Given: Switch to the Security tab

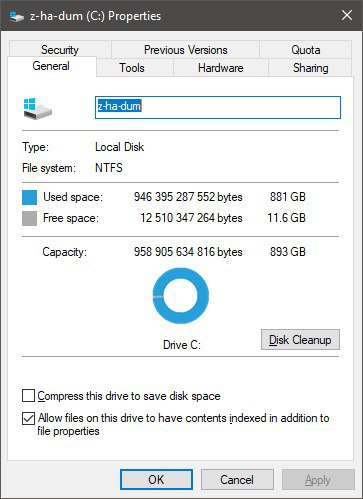Looking at the screenshot, I should (x=60, y=50).
